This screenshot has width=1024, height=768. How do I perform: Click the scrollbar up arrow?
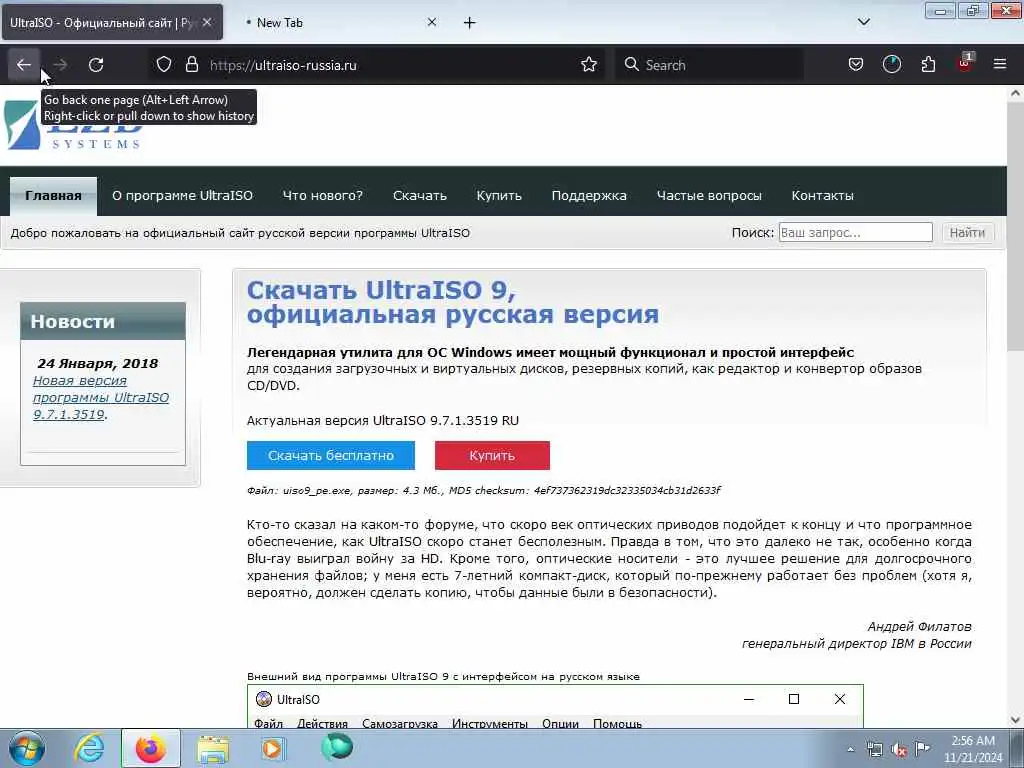coord(1015,93)
